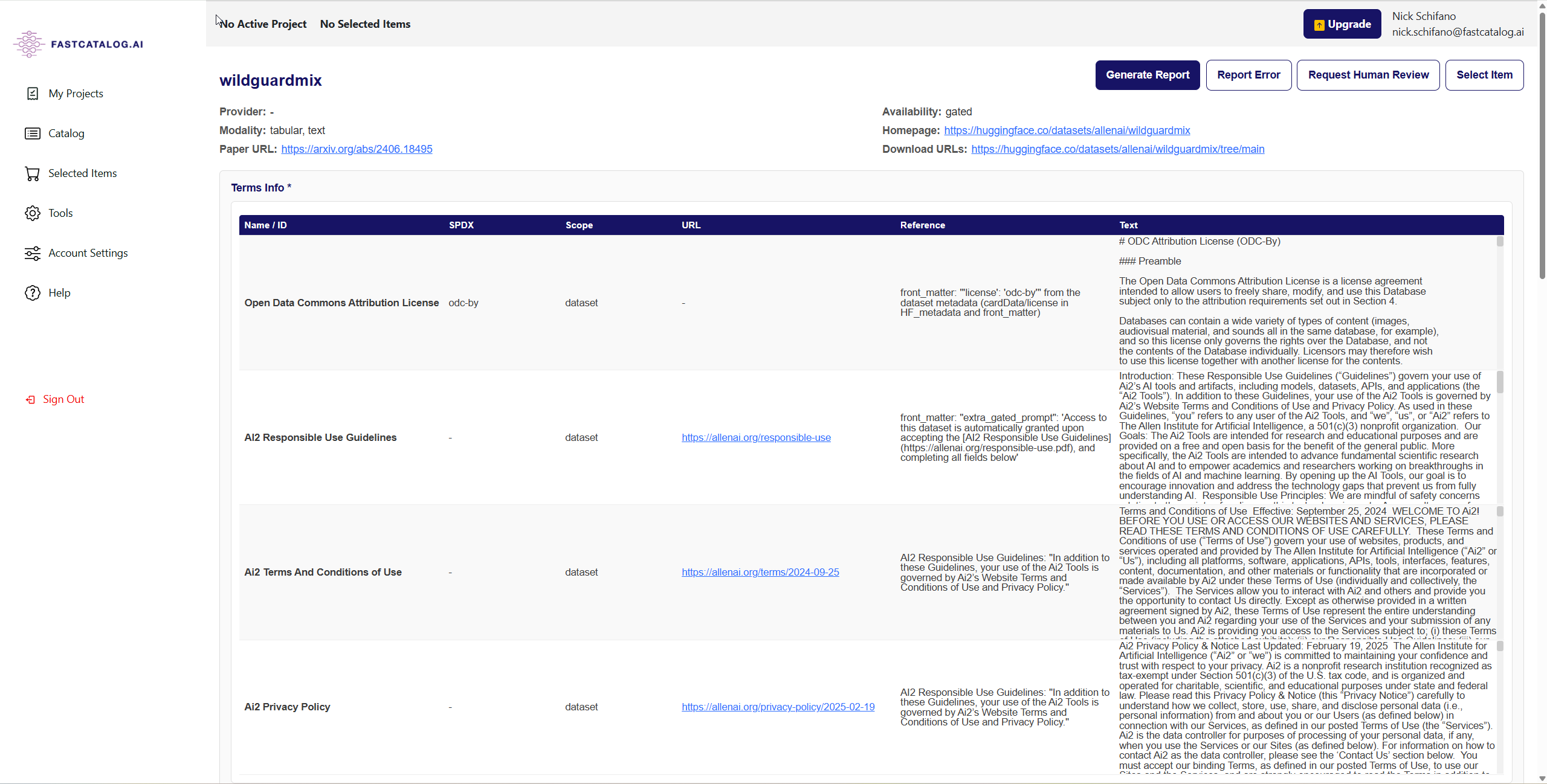Click the SPDX column header

461,225
